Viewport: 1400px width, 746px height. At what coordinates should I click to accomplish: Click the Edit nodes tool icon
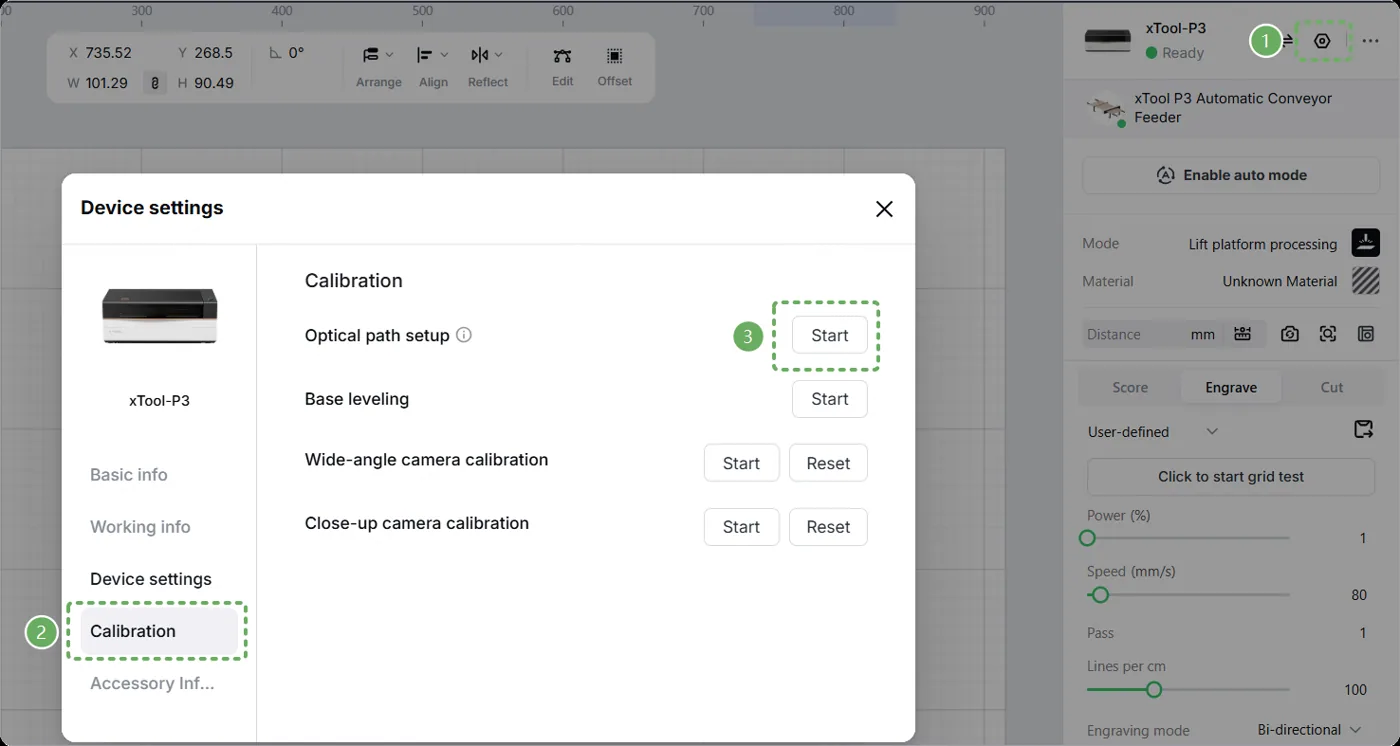point(563,56)
